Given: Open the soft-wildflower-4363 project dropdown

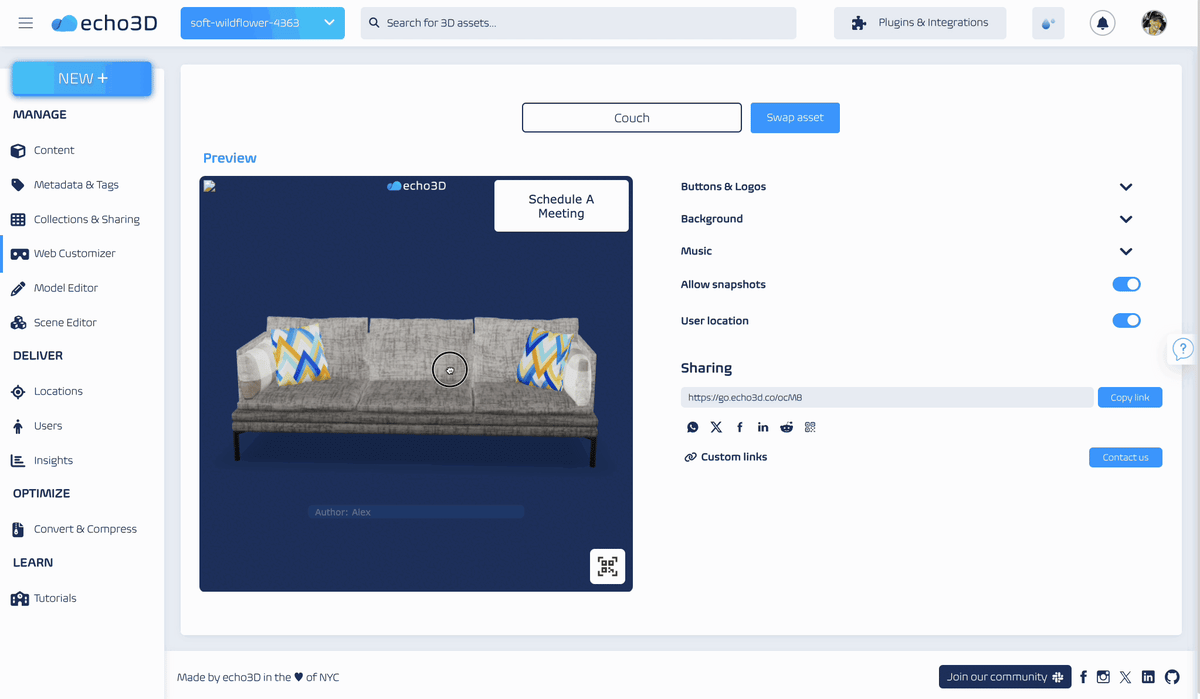Looking at the screenshot, I should [x=262, y=22].
